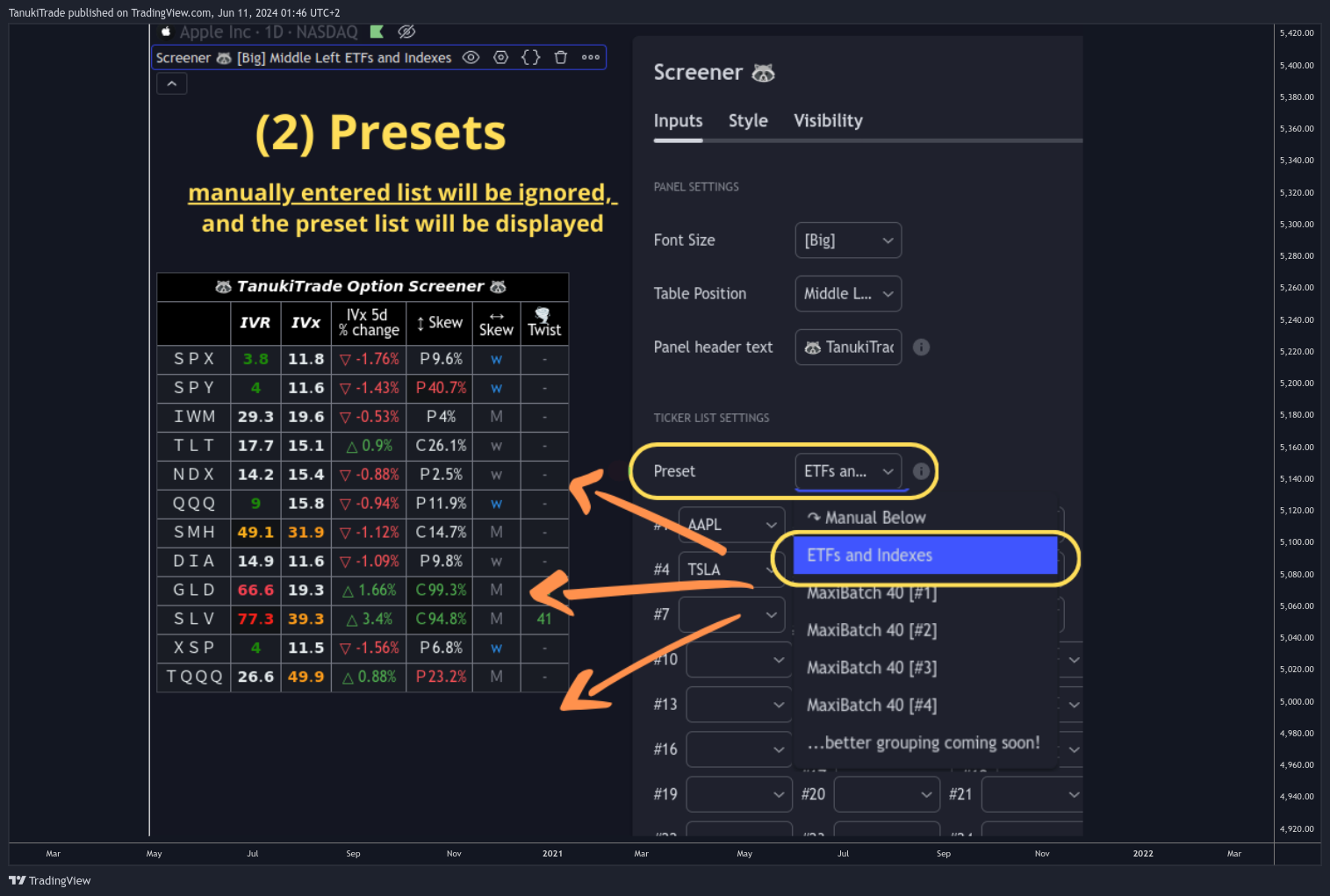Select Manual Below preset option
The image size is (1330, 896).
pos(925,518)
